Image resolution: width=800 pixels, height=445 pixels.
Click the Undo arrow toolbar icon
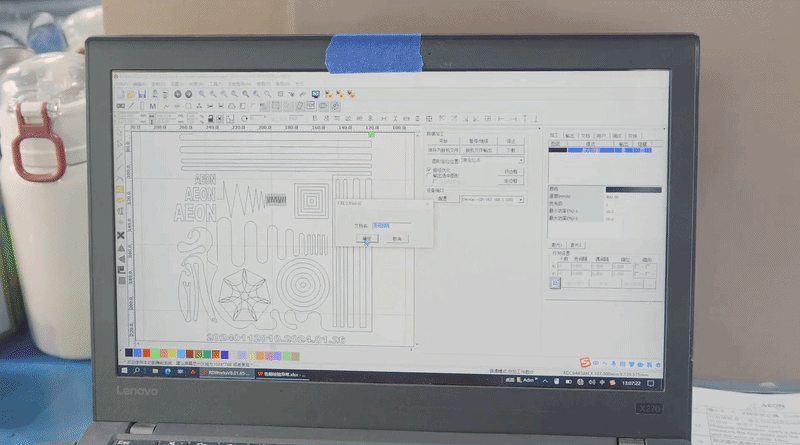[178, 94]
